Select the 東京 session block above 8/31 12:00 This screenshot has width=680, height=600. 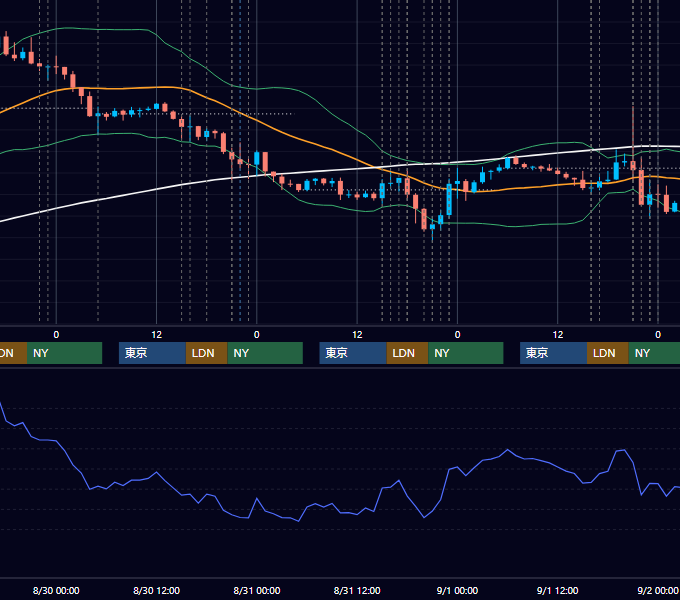353,353
